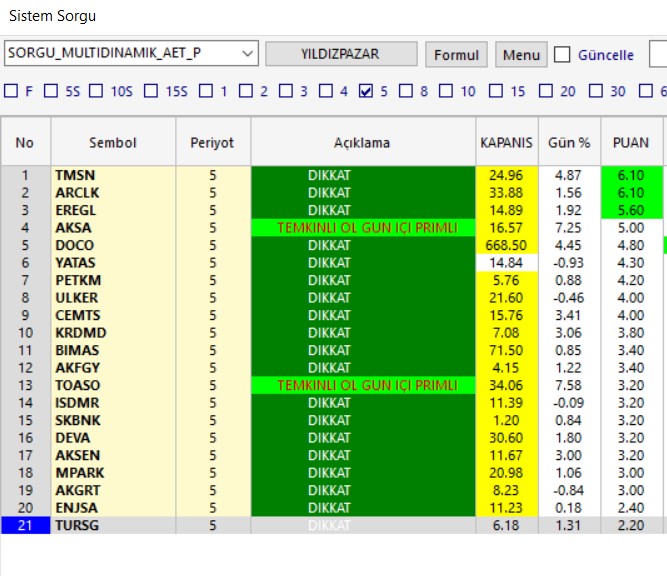Tick the 10S period checkbox
Viewport: 667px width, 576px height.
pos(96,91)
